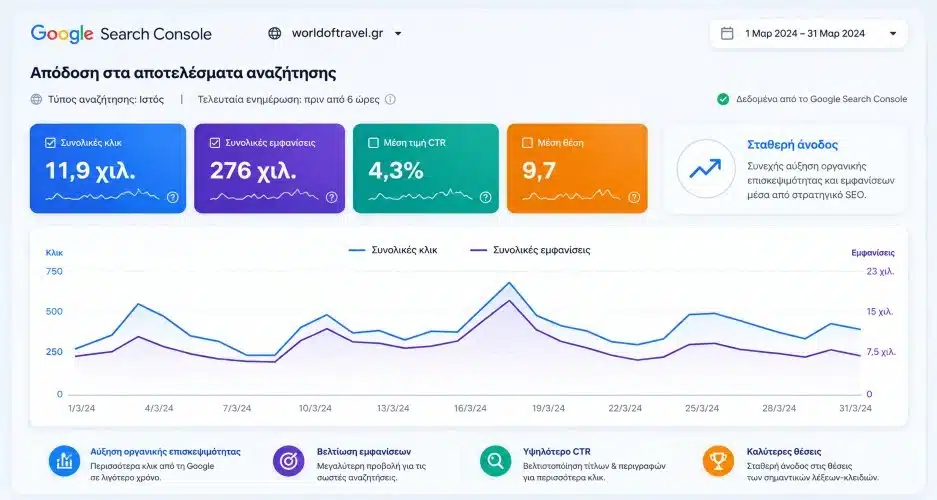This screenshot has height=500, width=937.
Task: Click Δεδομένα από το Google Search Console text
Action: pos(822,99)
